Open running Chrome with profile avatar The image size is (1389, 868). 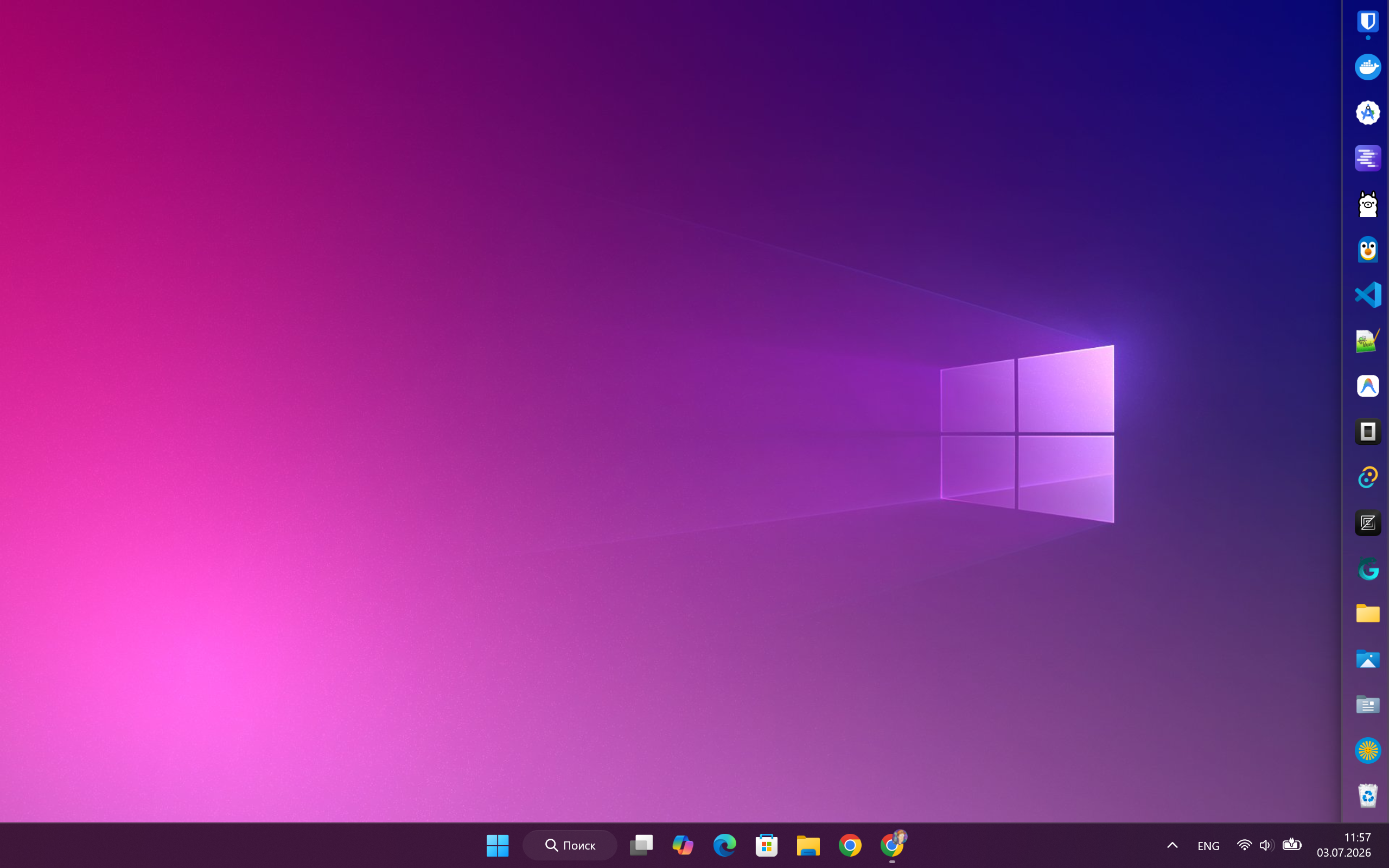893,844
